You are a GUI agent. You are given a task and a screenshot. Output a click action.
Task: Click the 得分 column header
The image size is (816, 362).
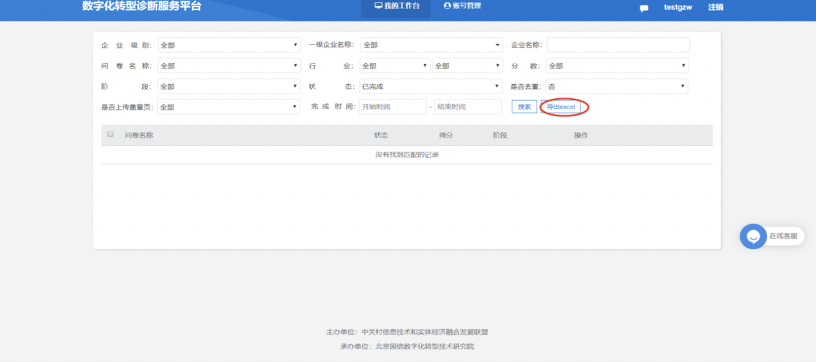(446, 135)
